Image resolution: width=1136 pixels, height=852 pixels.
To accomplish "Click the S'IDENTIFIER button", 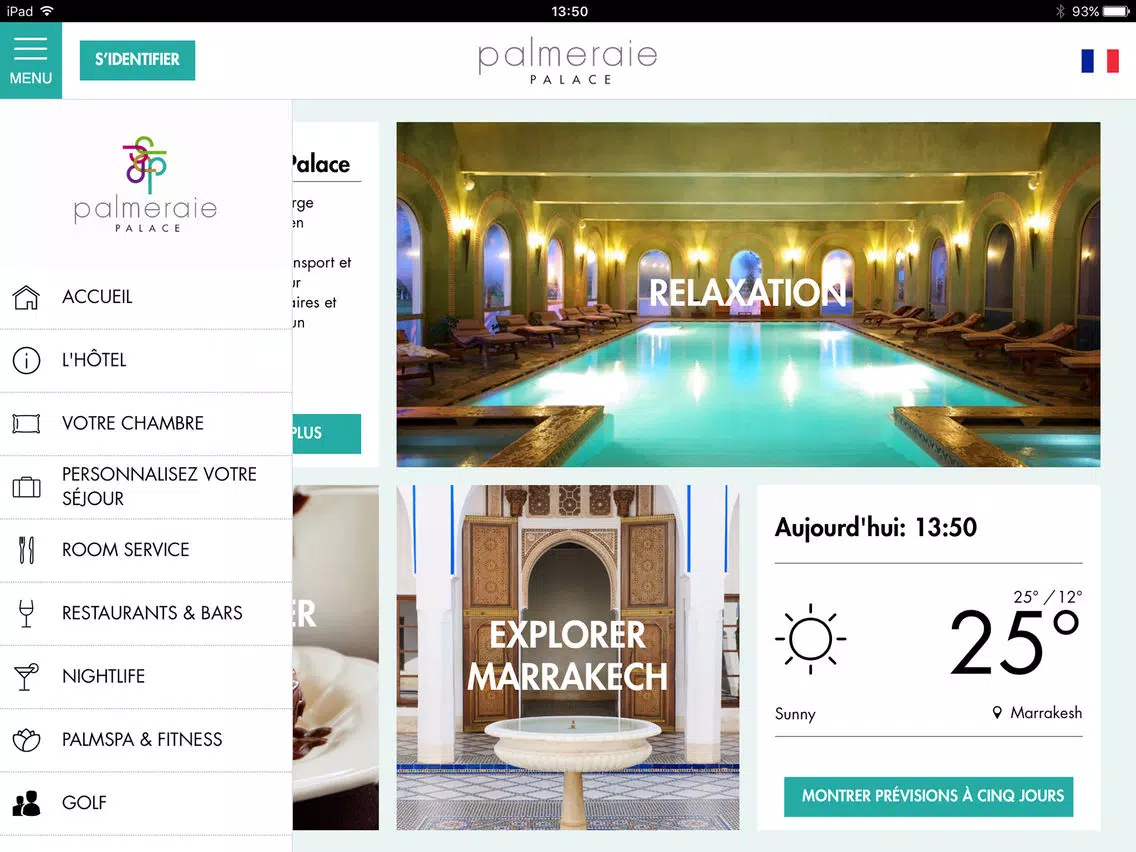I will click(x=137, y=60).
